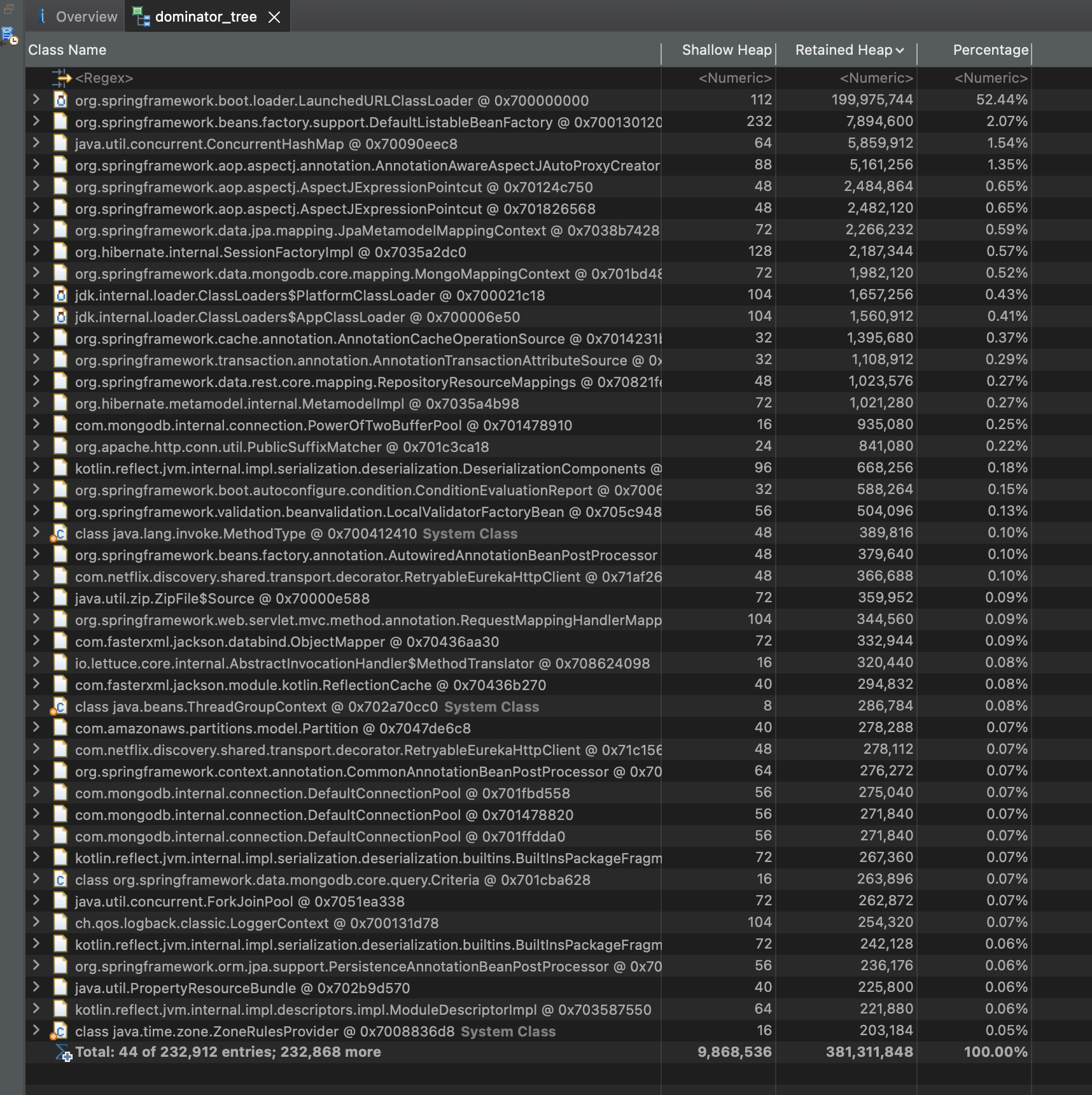This screenshot has height=1095, width=1092.
Task: Click the 381,311,848 total retained heap
Action: click(869, 1052)
